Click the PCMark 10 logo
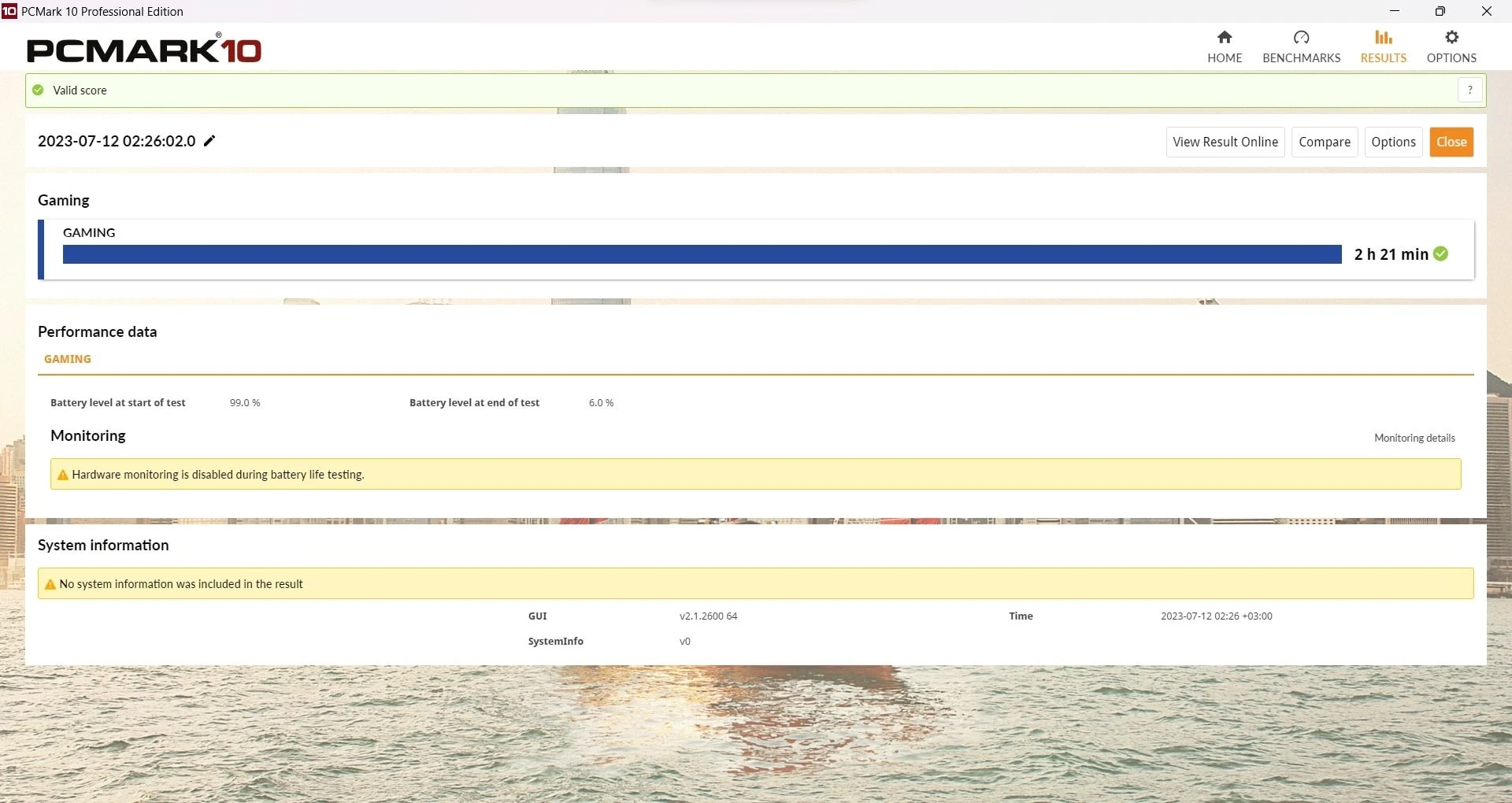 (144, 50)
